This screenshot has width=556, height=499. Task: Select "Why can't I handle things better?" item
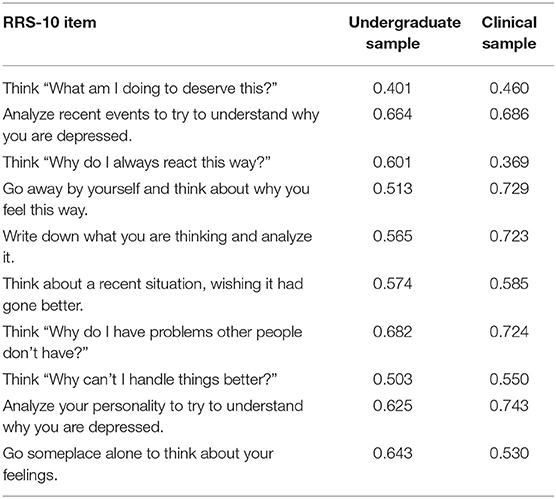point(140,379)
